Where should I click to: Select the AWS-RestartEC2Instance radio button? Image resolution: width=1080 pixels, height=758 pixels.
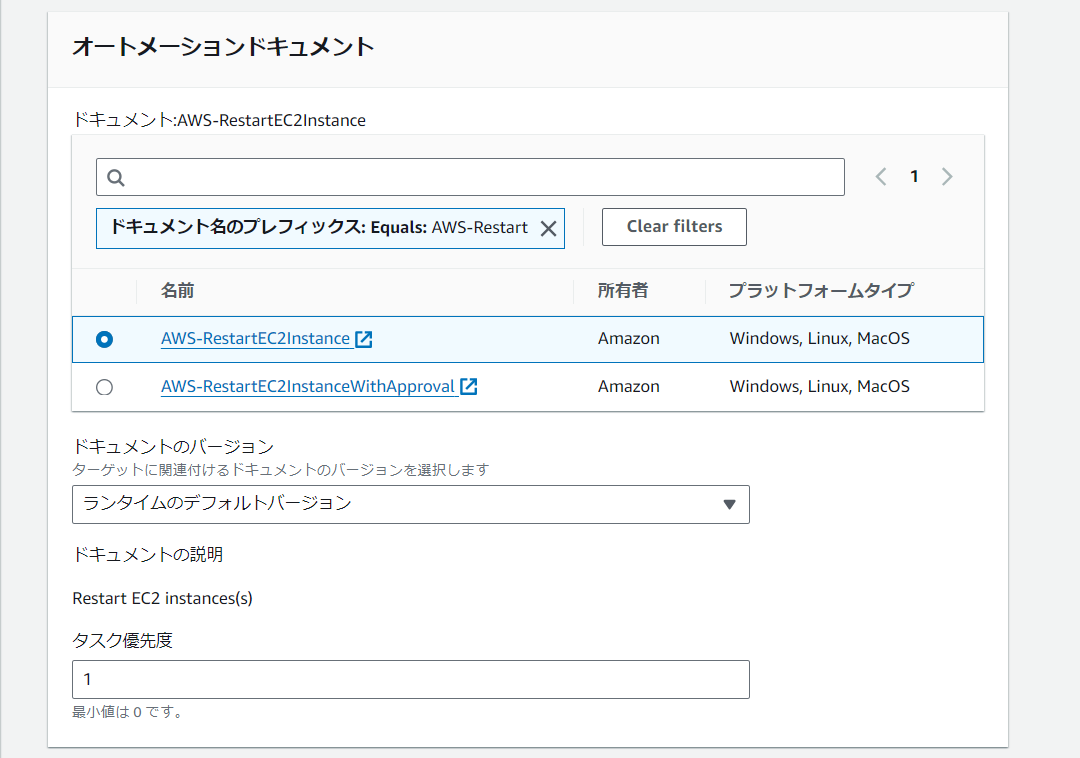(105, 339)
